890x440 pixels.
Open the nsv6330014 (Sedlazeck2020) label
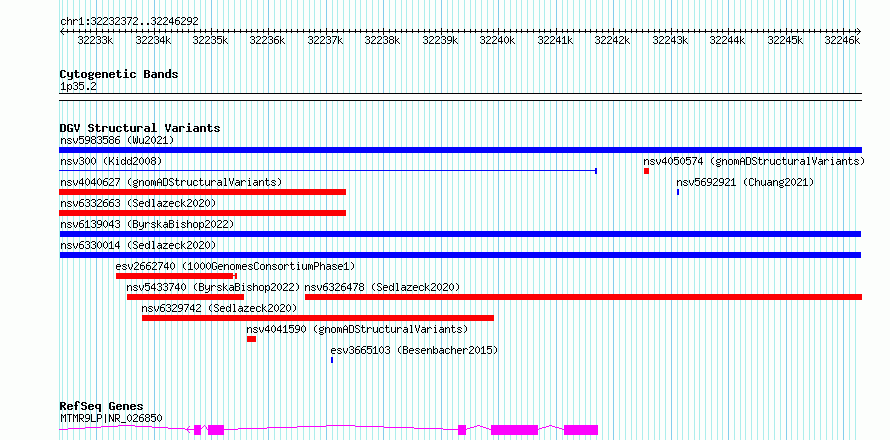[138, 245]
